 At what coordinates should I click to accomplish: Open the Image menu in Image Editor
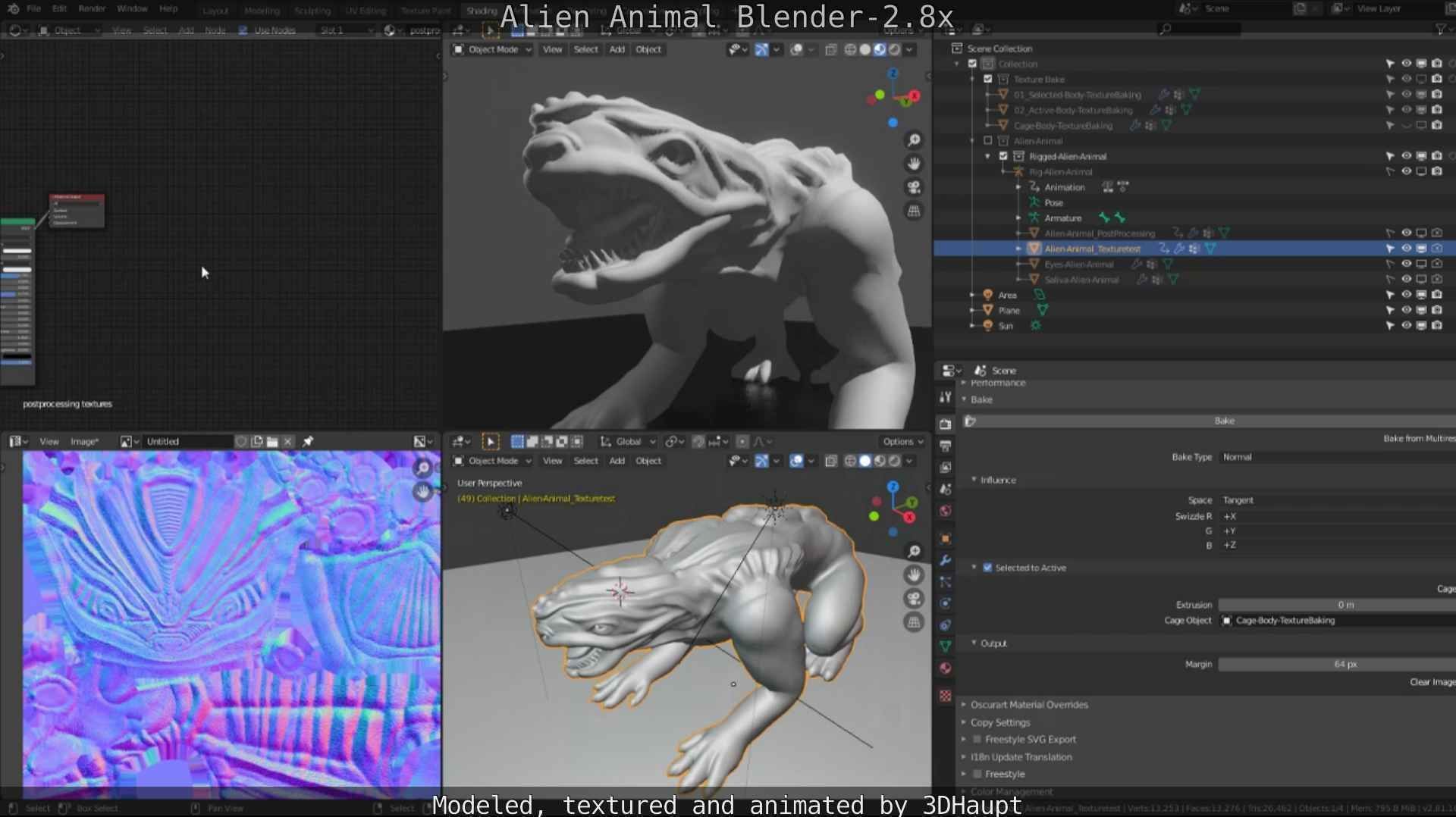84,441
